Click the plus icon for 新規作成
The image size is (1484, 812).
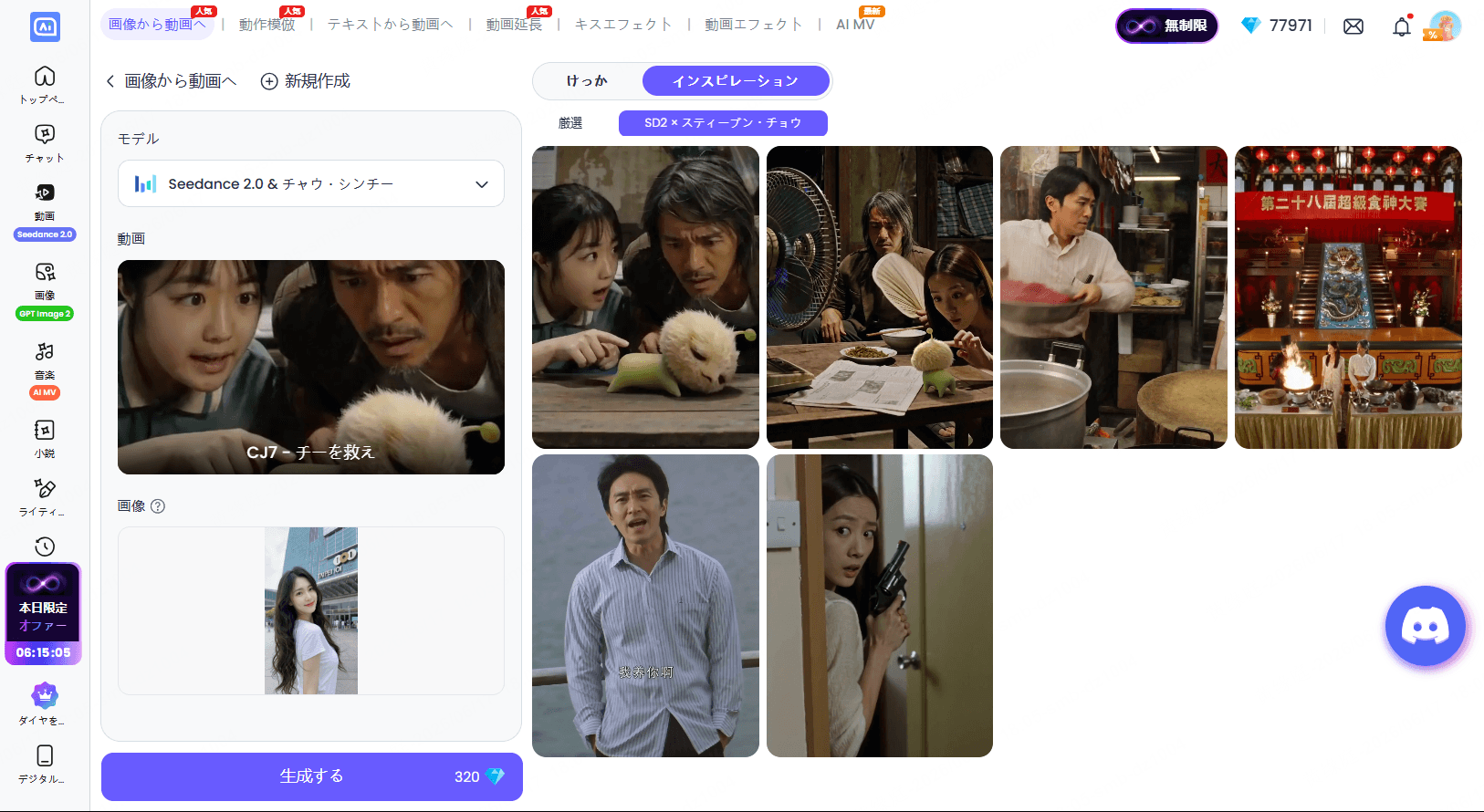click(x=269, y=81)
